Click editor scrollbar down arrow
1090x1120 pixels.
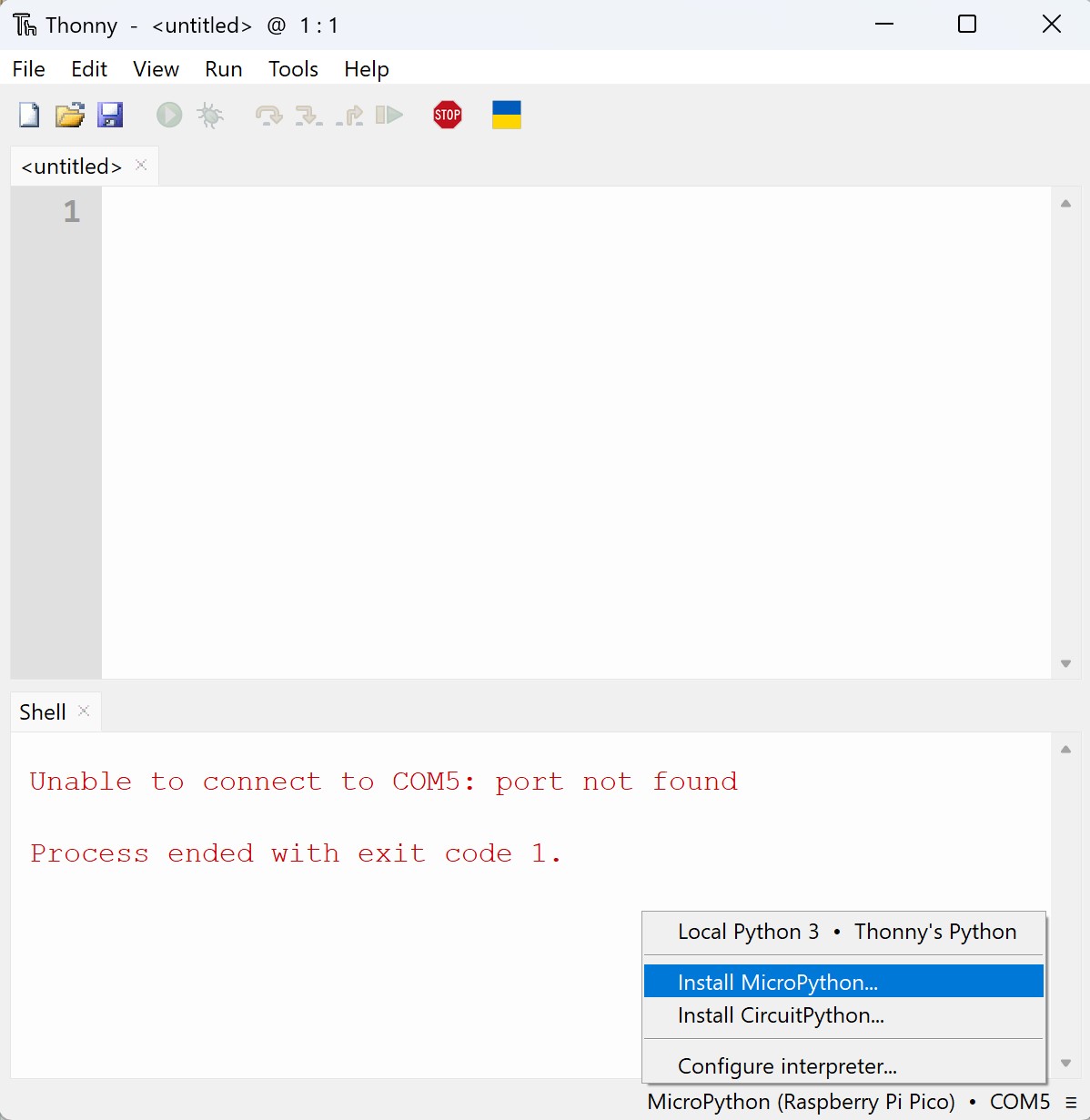1065,663
